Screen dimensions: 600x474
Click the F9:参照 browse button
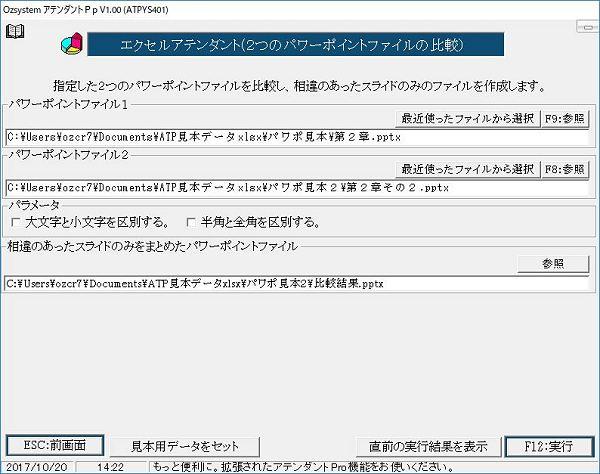tap(564, 119)
